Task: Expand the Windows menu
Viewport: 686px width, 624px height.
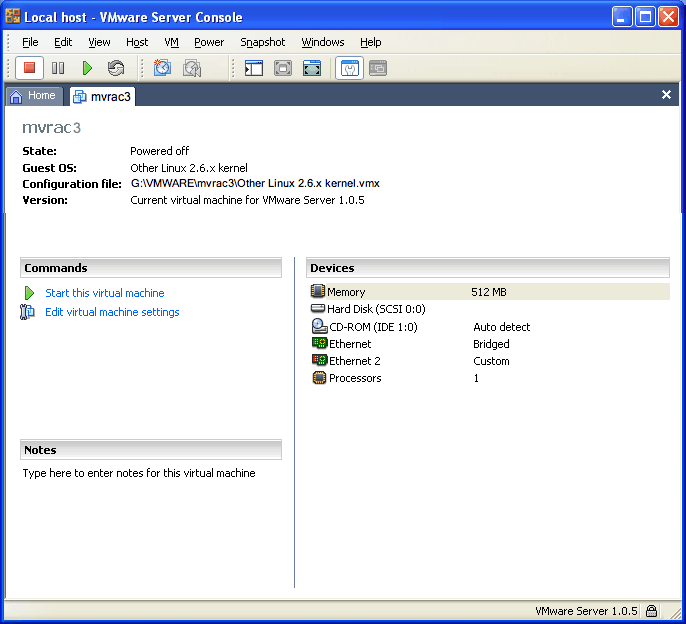Action: (x=322, y=42)
